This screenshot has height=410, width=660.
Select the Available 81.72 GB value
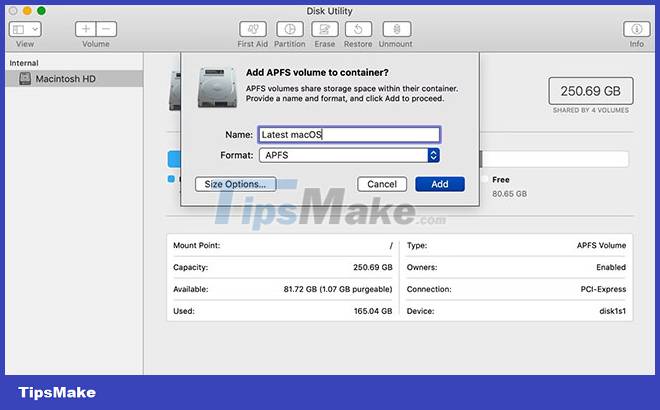[338, 289]
